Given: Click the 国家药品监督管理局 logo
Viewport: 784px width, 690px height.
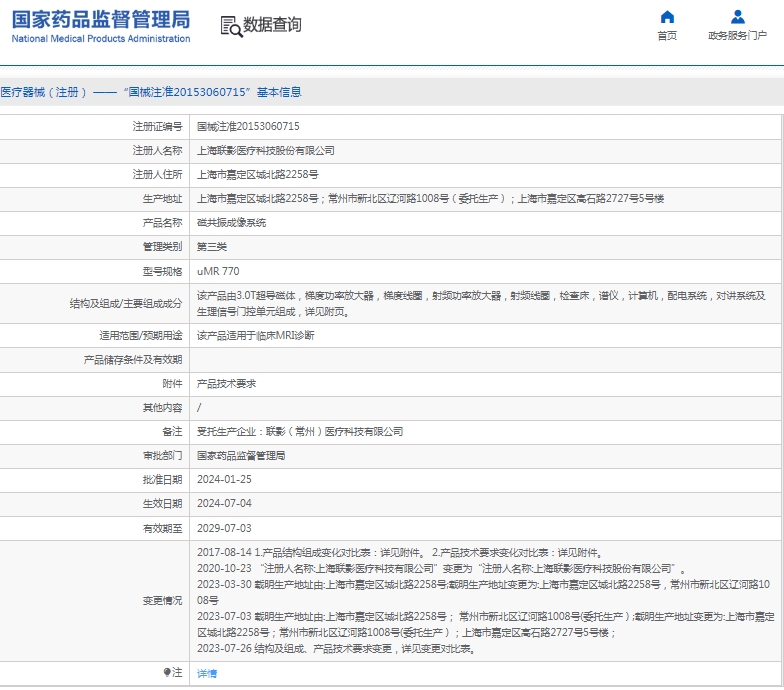Looking at the screenshot, I should click(x=101, y=20).
